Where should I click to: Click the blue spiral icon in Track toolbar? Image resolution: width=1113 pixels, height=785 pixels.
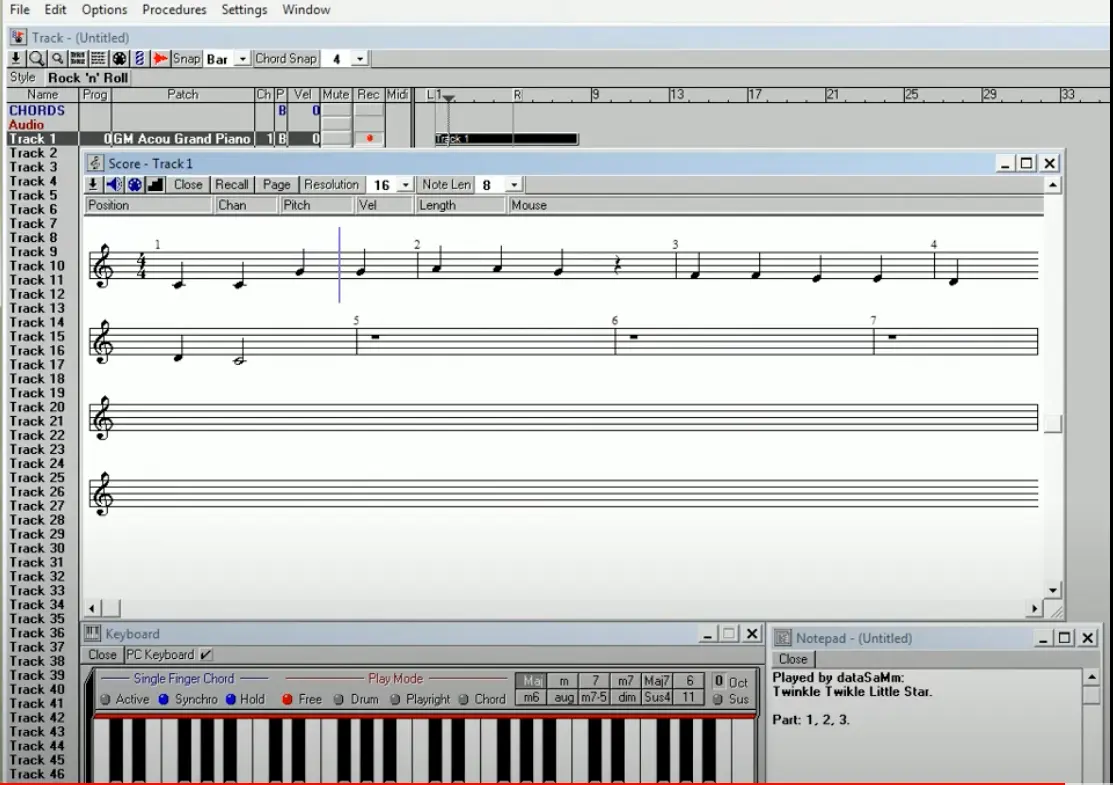tap(140, 59)
